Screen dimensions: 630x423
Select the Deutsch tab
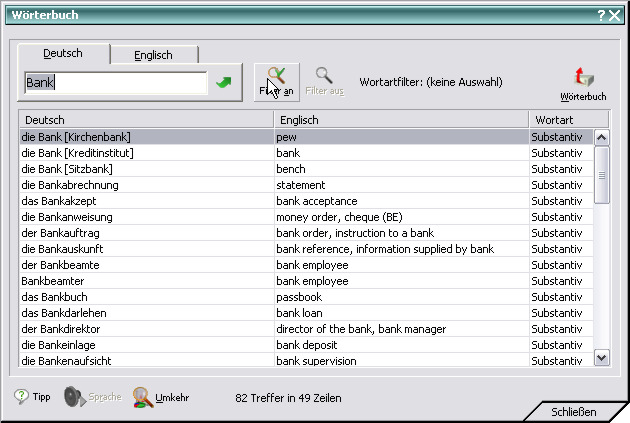click(x=64, y=53)
